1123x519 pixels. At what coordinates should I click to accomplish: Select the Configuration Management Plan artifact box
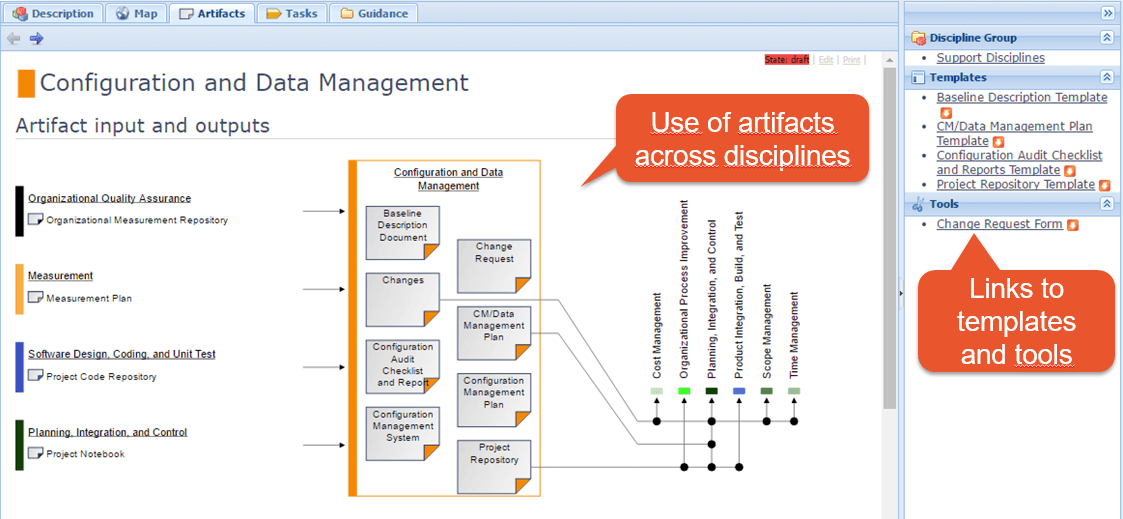pos(494,399)
